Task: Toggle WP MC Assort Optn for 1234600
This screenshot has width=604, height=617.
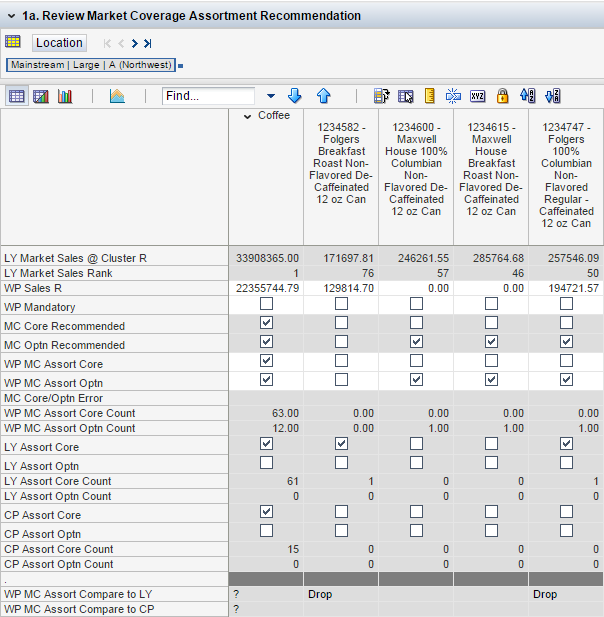Action: (x=416, y=380)
